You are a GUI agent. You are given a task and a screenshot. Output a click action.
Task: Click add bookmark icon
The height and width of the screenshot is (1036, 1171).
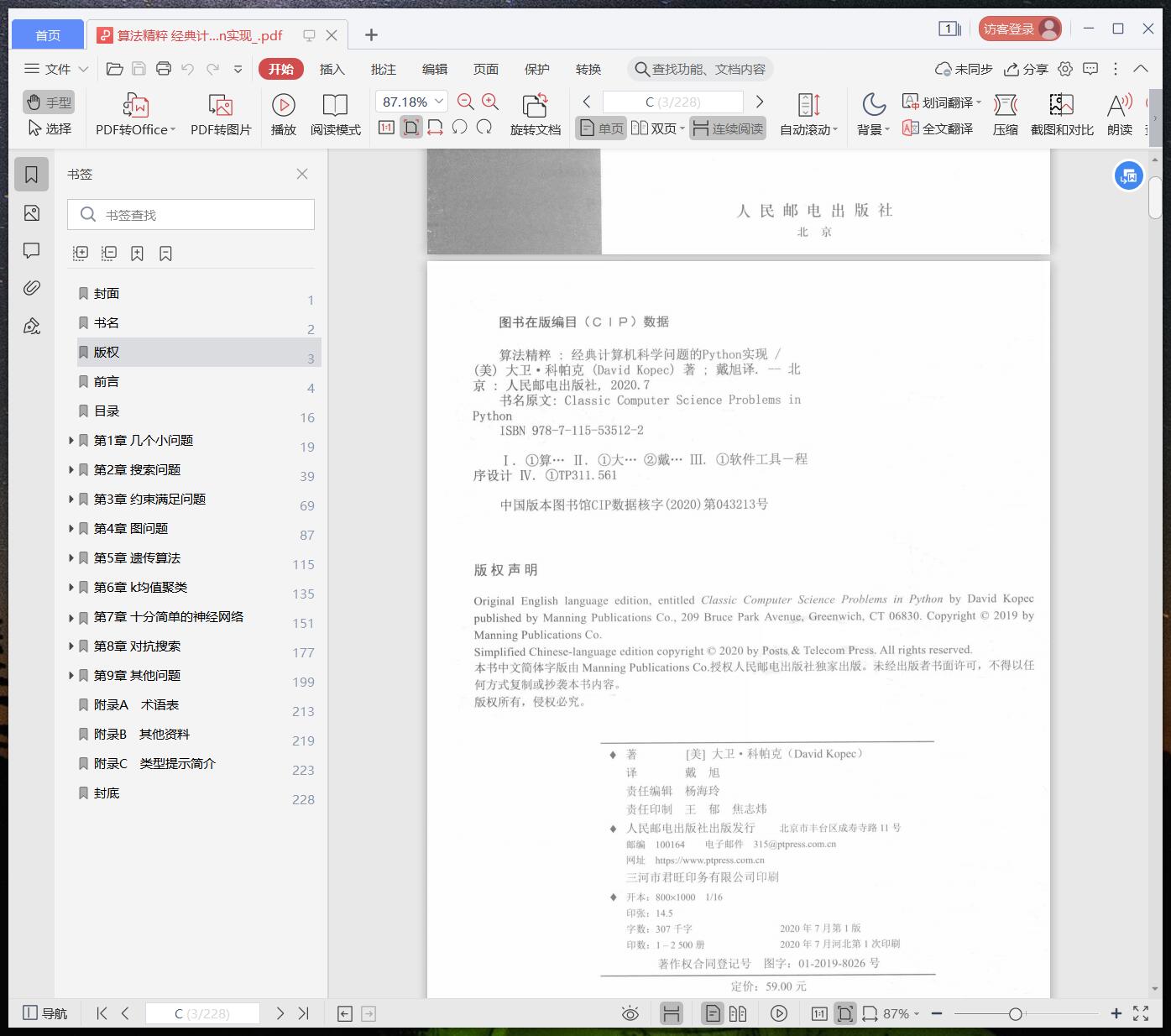point(138,253)
